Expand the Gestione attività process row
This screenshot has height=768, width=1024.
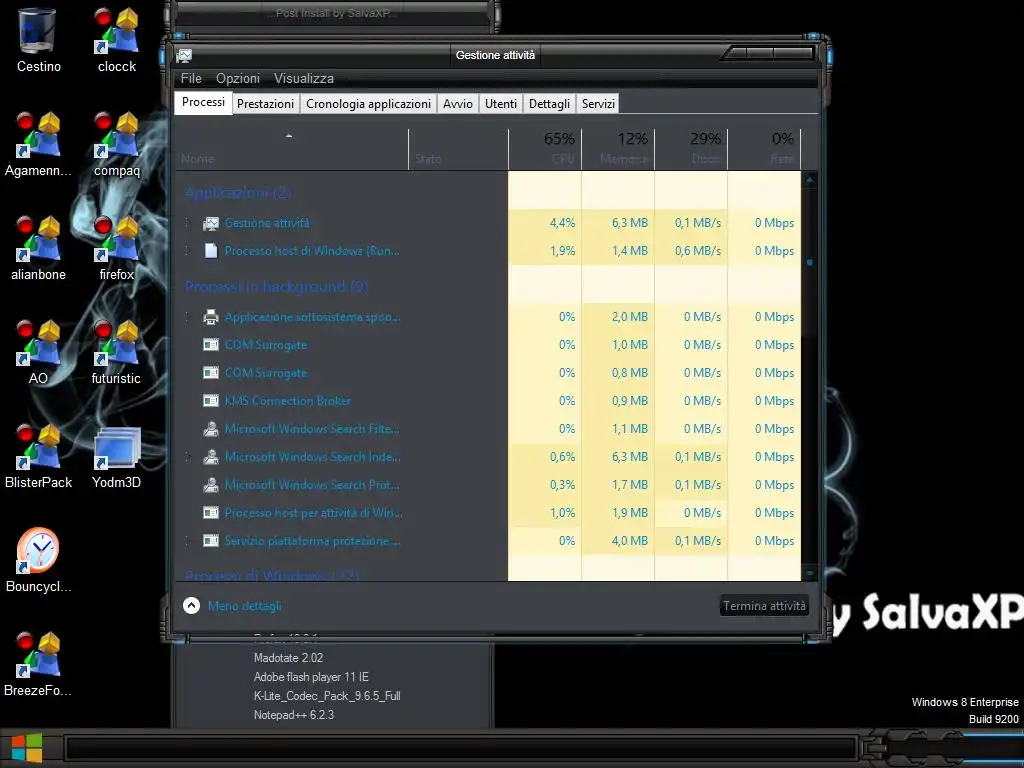pyautogui.click(x=188, y=223)
